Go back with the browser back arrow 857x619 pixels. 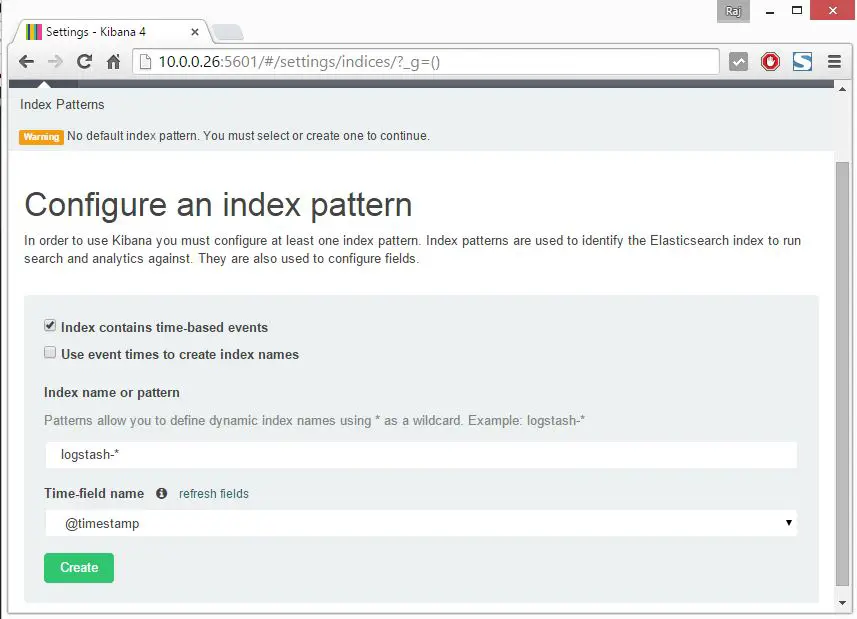pos(26,62)
